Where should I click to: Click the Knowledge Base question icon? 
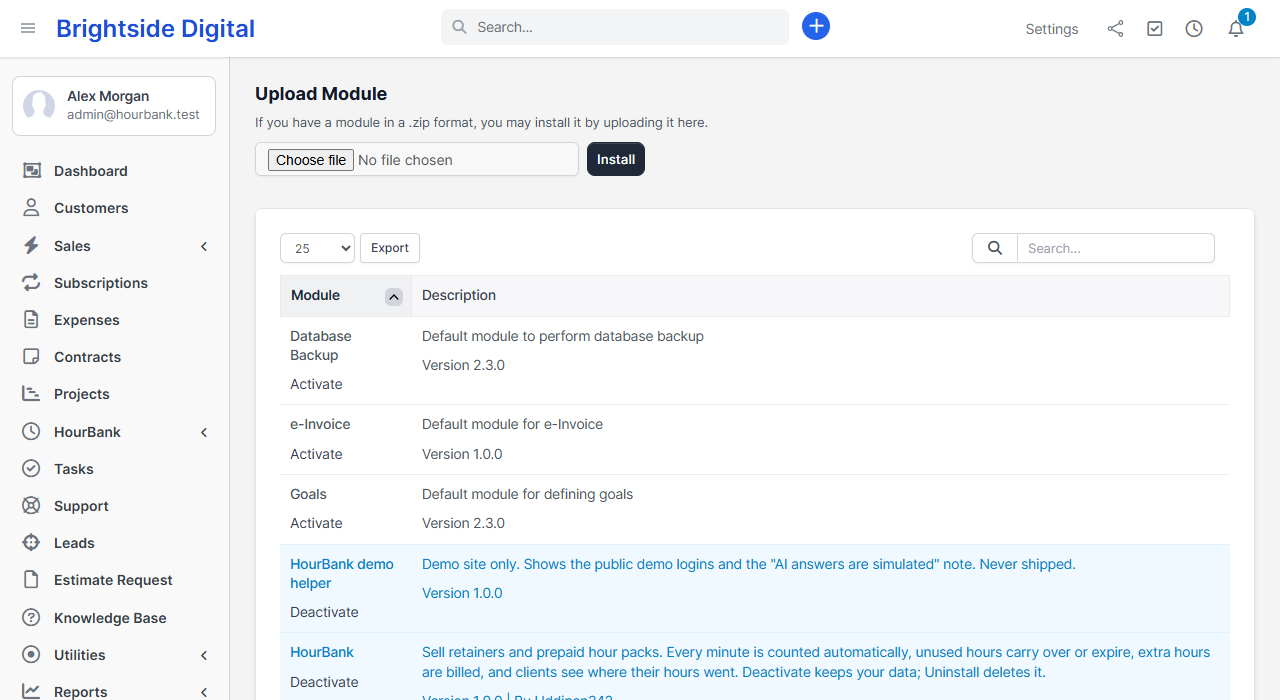(32, 618)
